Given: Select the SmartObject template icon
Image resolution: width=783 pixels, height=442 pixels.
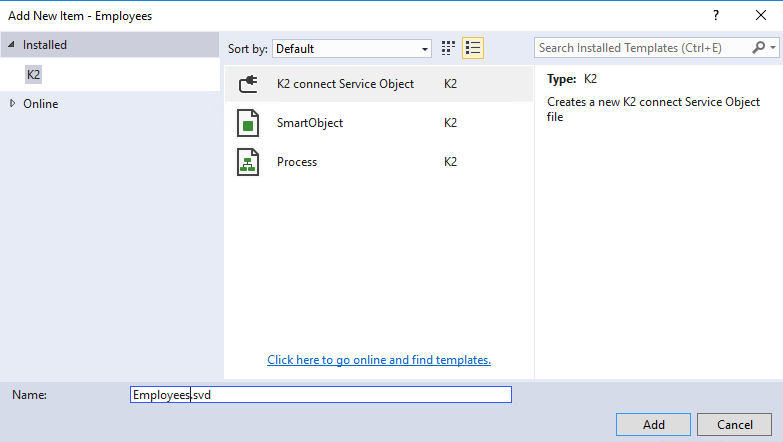Looking at the screenshot, I should pyautogui.click(x=248, y=123).
